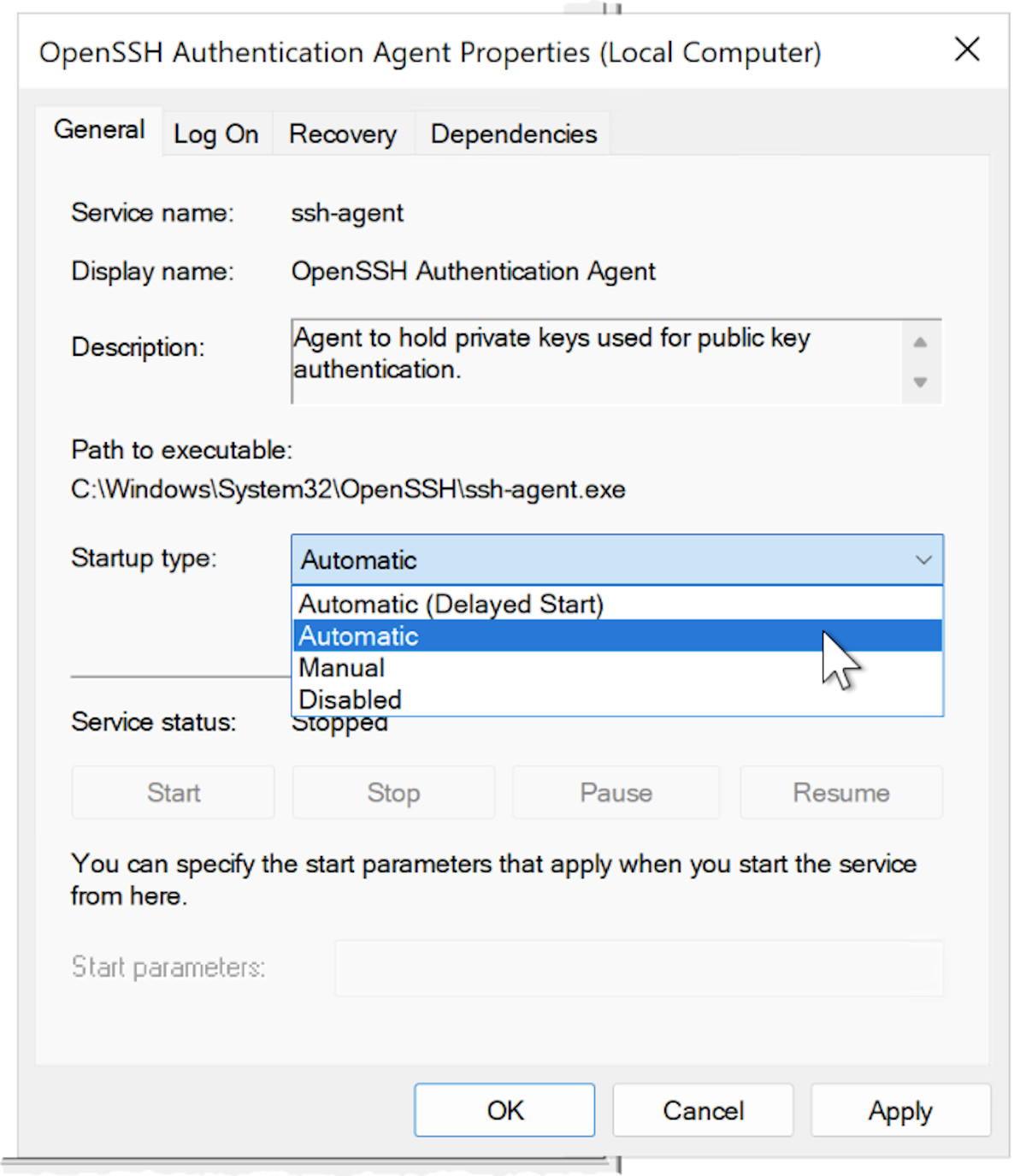Image resolution: width=1026 pixels, height=1176 pixels.
Task: Click the ssh-agent service name value
Action: pos(347,213)
